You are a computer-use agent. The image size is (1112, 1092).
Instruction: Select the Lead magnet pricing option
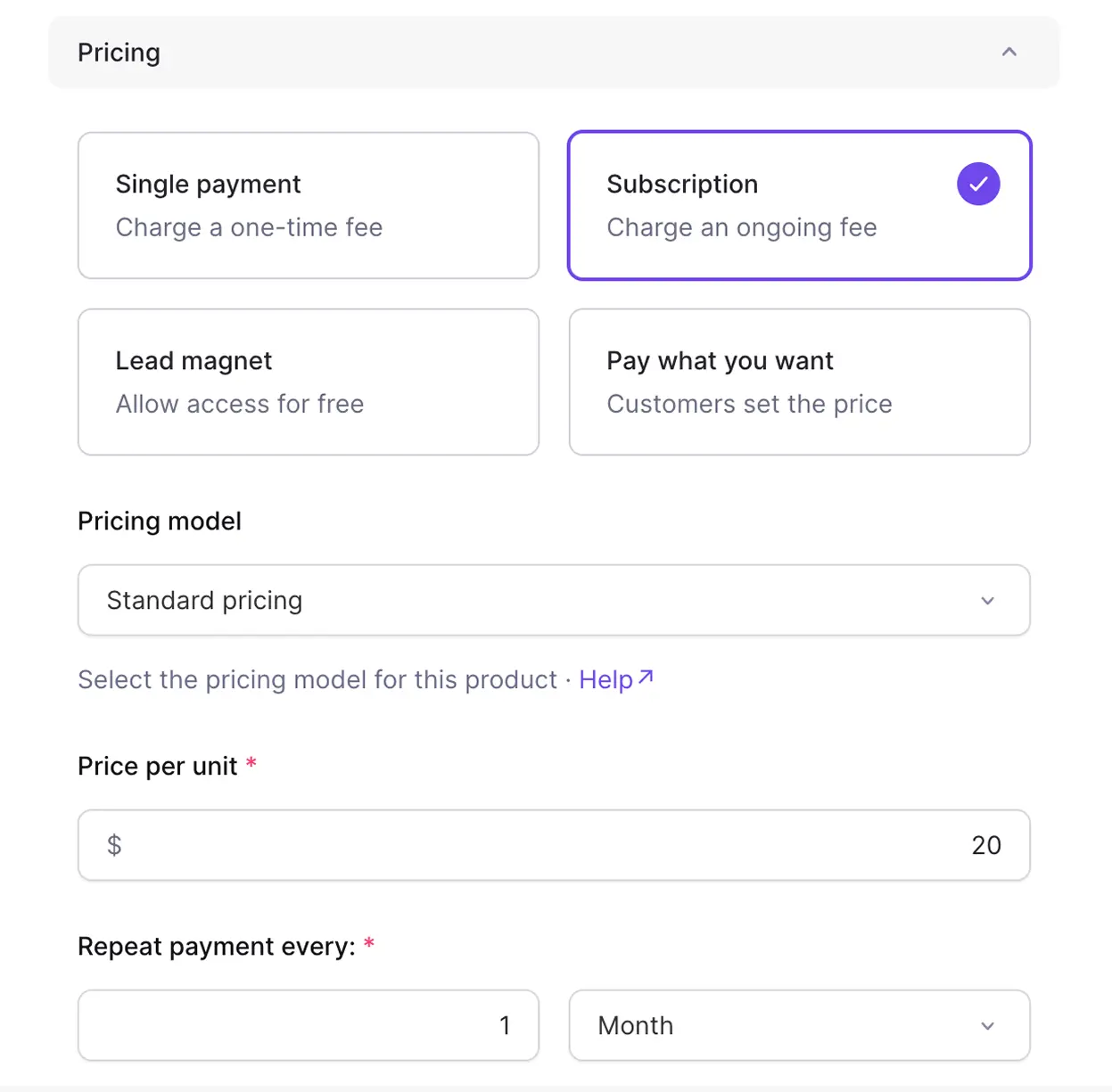(308, 382)
